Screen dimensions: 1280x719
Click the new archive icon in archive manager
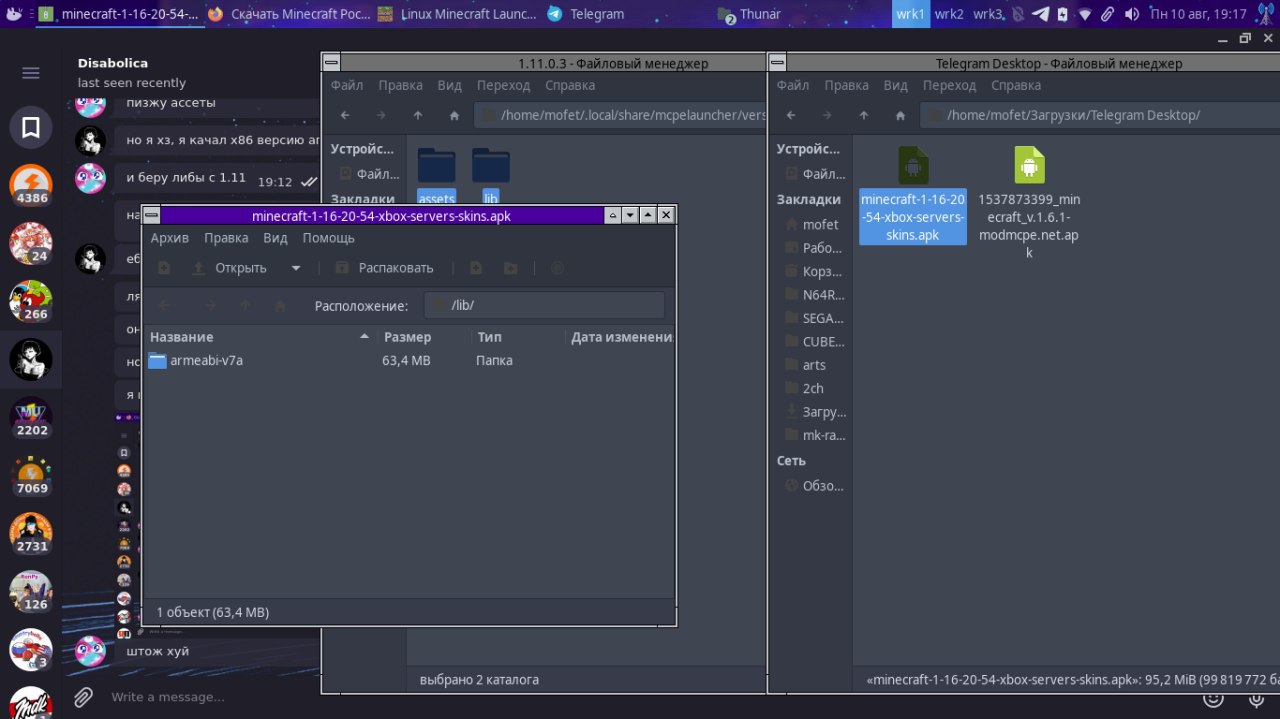[164, 268]
